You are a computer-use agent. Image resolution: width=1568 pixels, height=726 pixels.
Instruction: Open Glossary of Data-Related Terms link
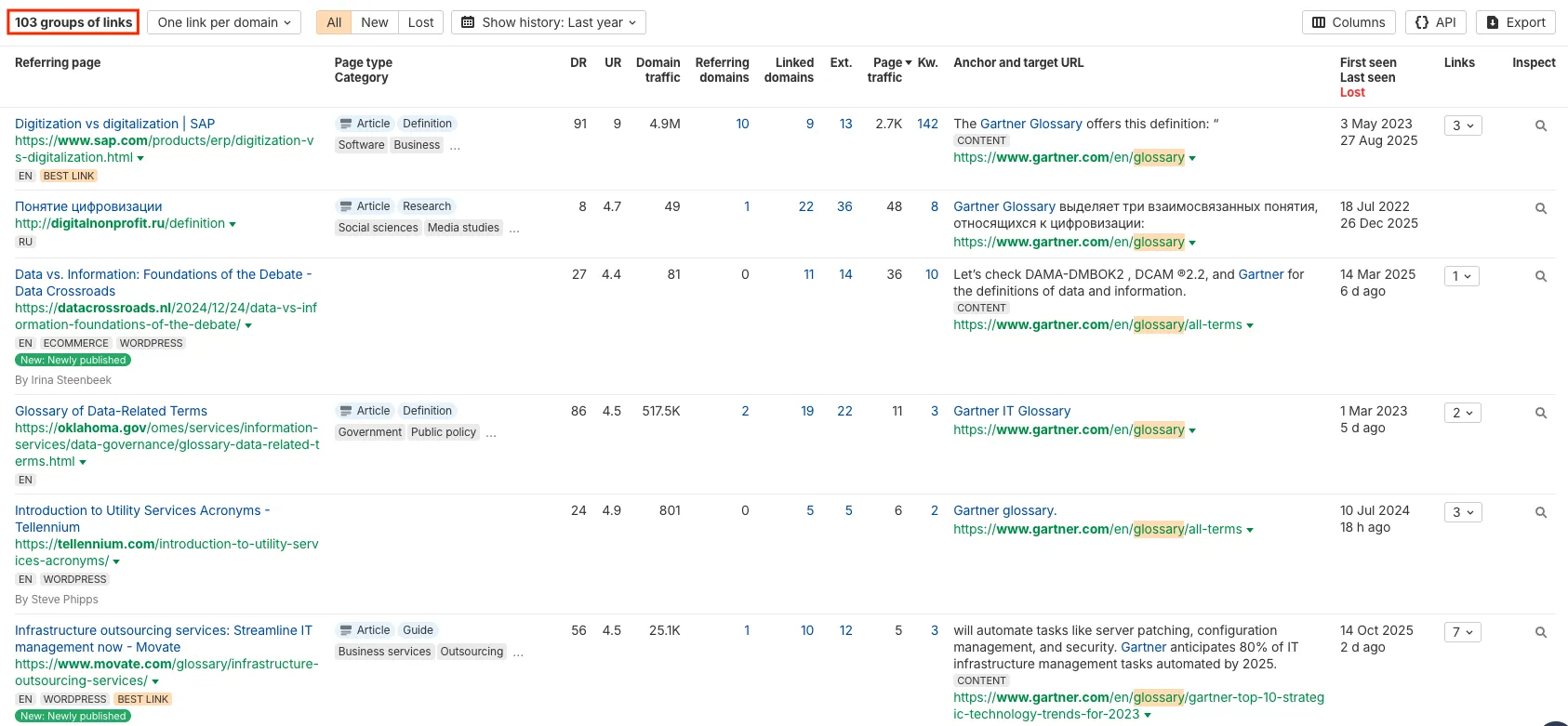point(111,411)
